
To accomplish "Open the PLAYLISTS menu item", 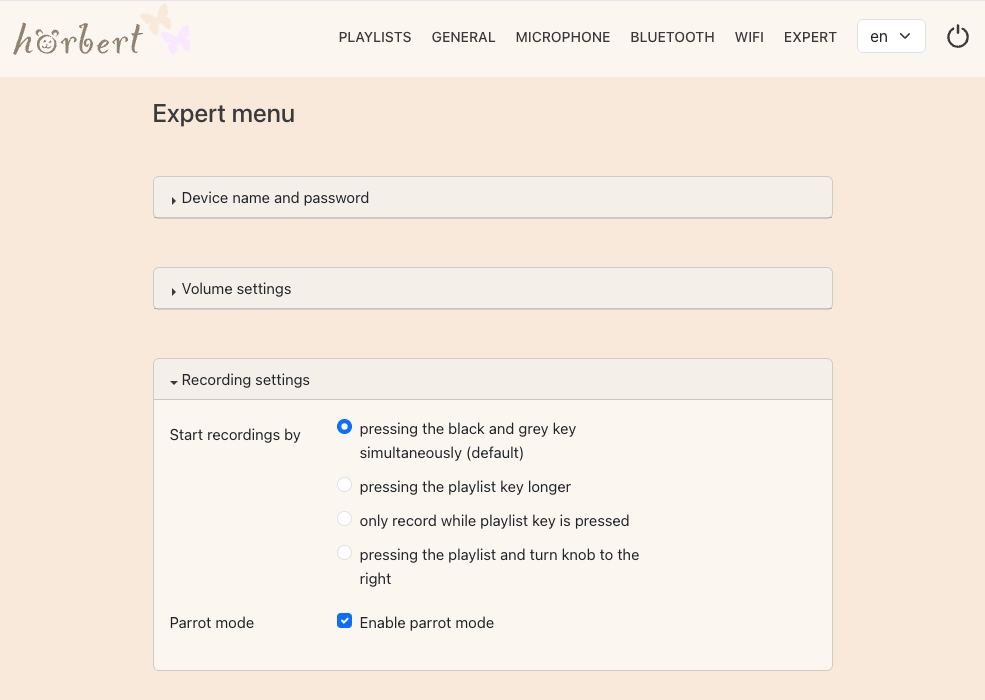I will point(375,37).
